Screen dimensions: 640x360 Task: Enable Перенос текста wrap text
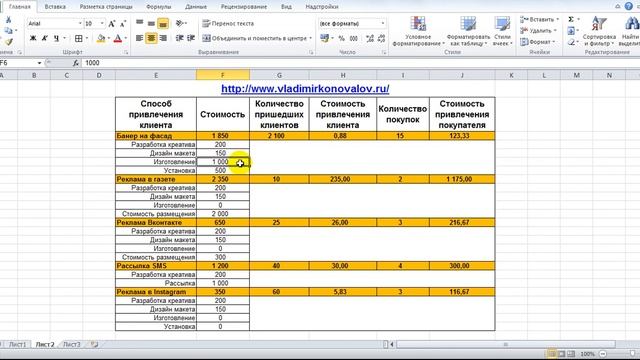point(228,24)
